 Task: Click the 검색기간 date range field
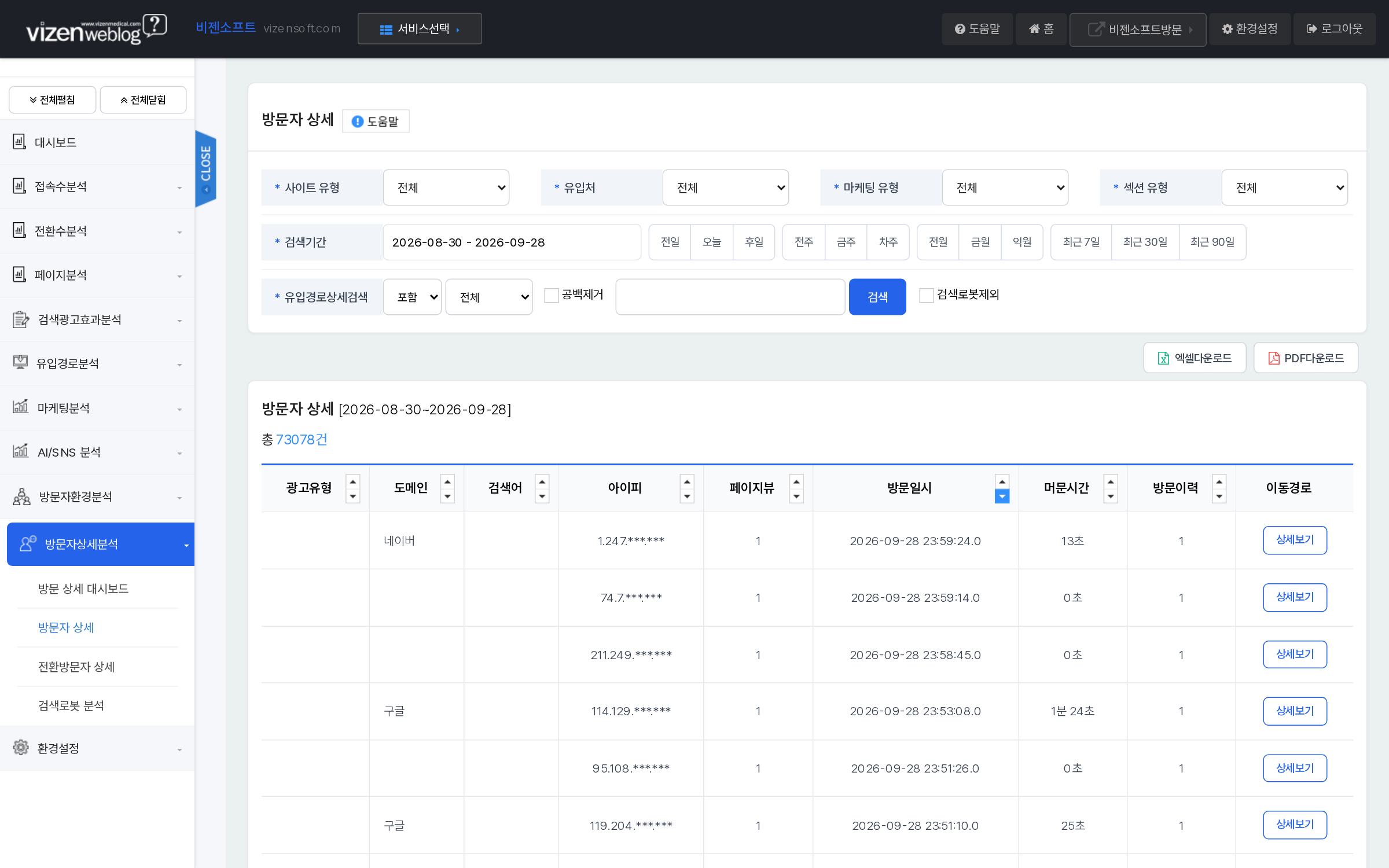point(512,242)
